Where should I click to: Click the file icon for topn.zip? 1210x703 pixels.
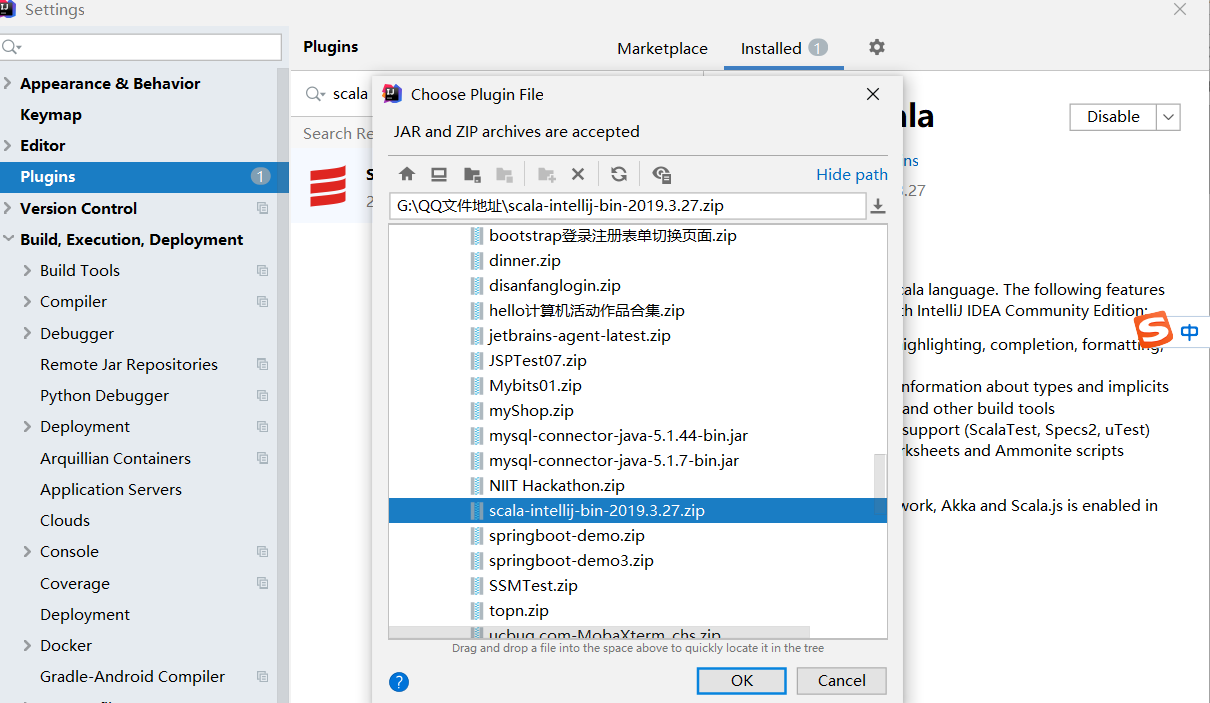click(476, 610)
